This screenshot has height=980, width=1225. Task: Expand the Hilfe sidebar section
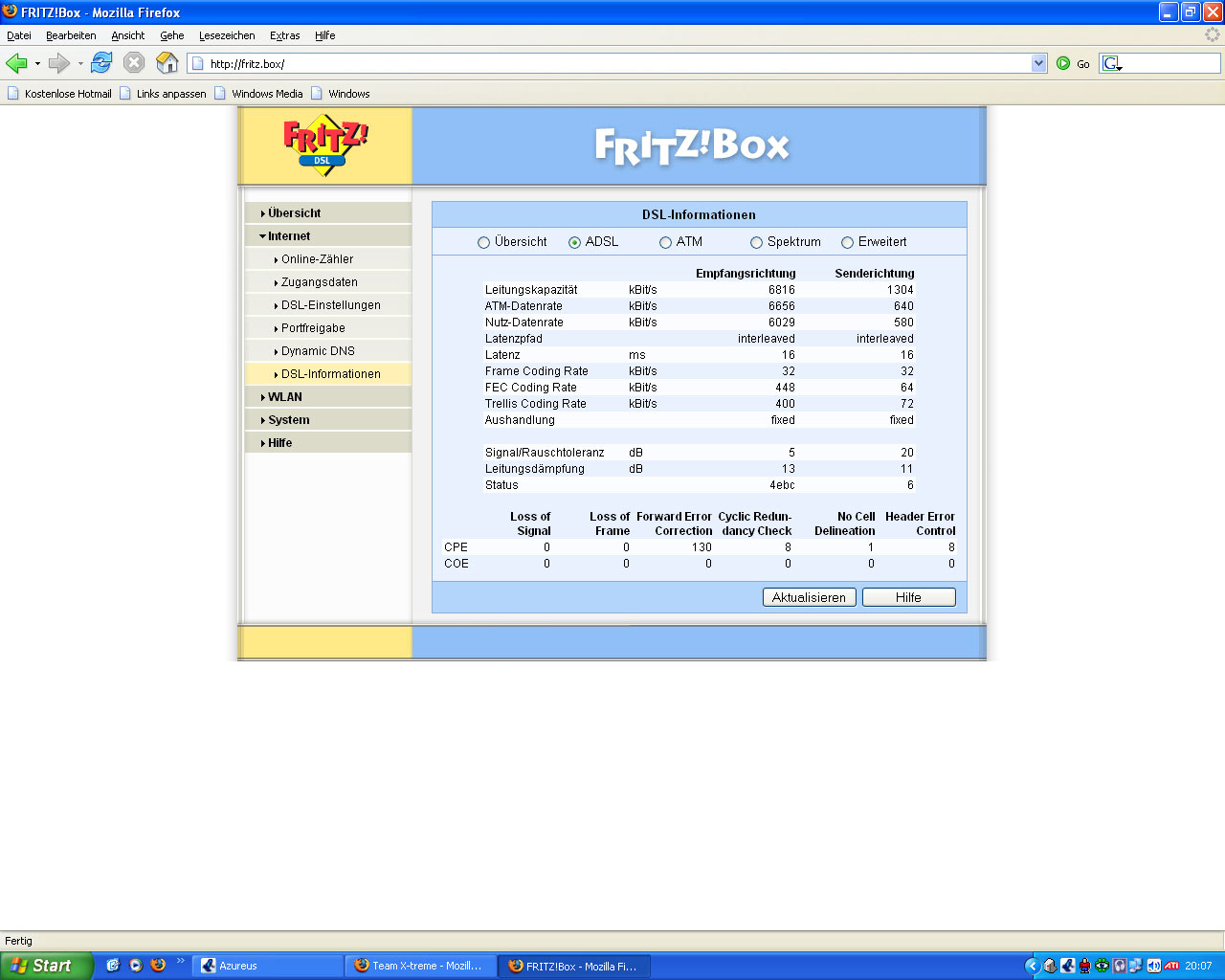327,443
